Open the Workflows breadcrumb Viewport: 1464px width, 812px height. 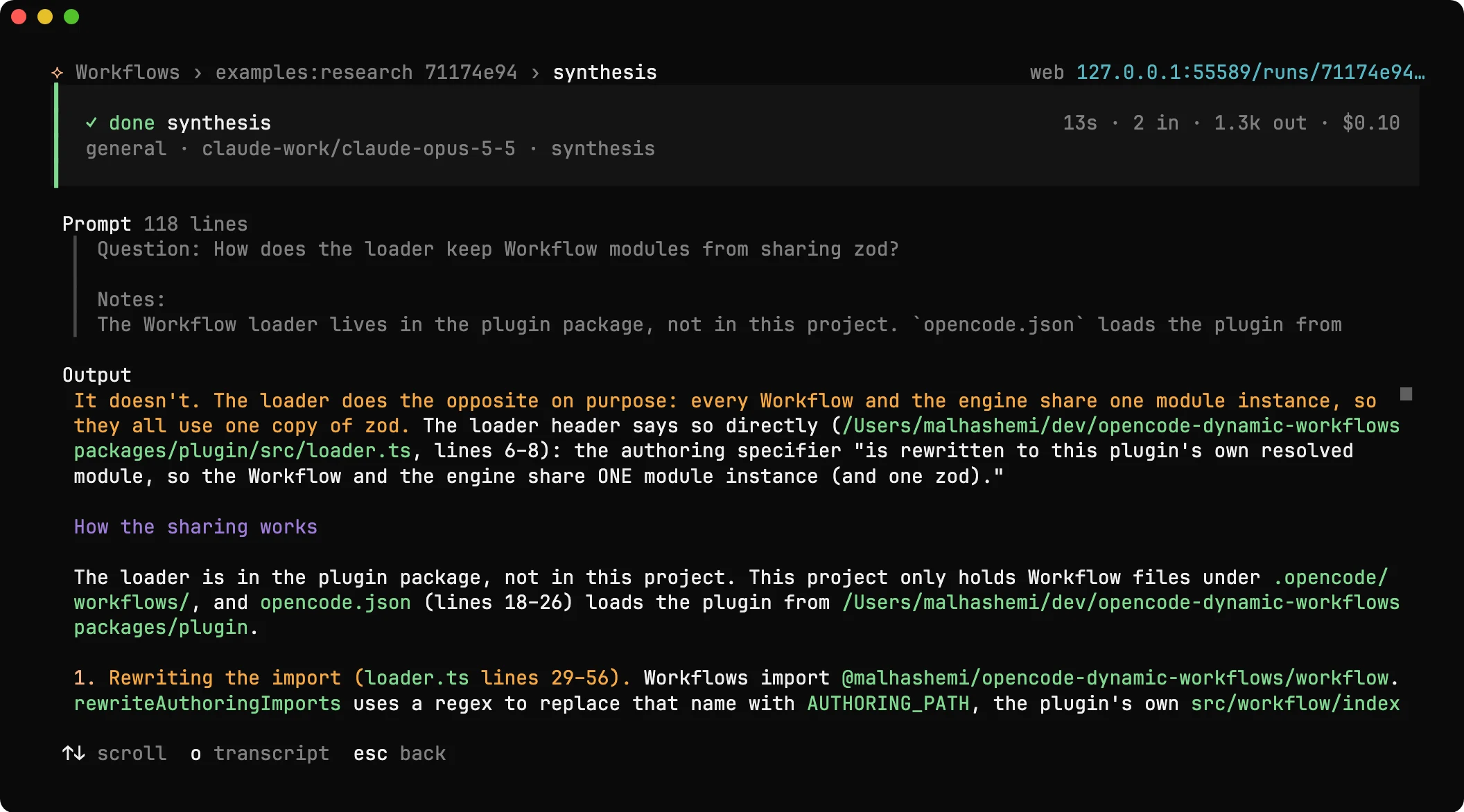point(128,73)
